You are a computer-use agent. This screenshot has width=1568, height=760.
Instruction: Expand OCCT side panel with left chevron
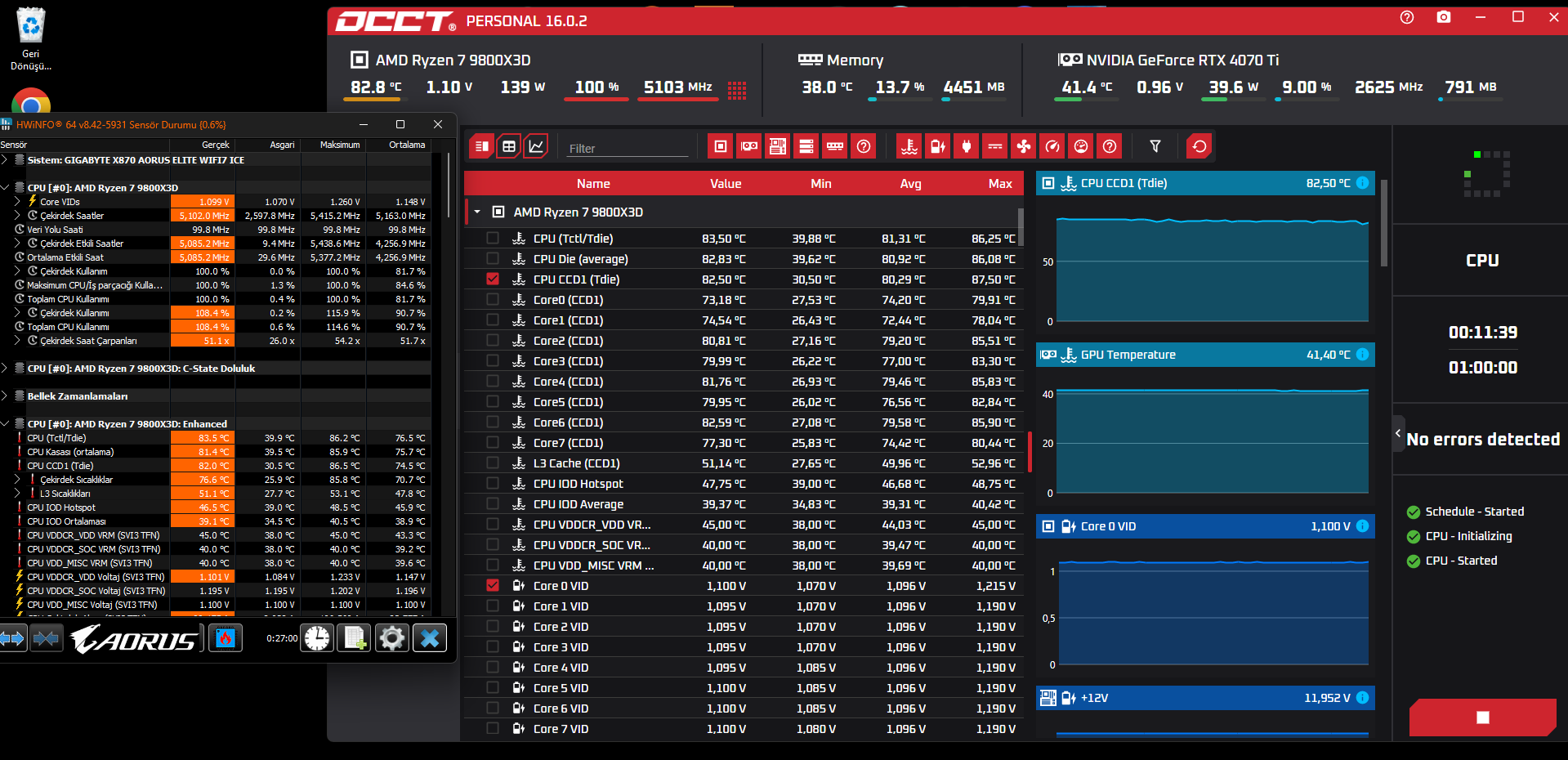pos(1397,433)
